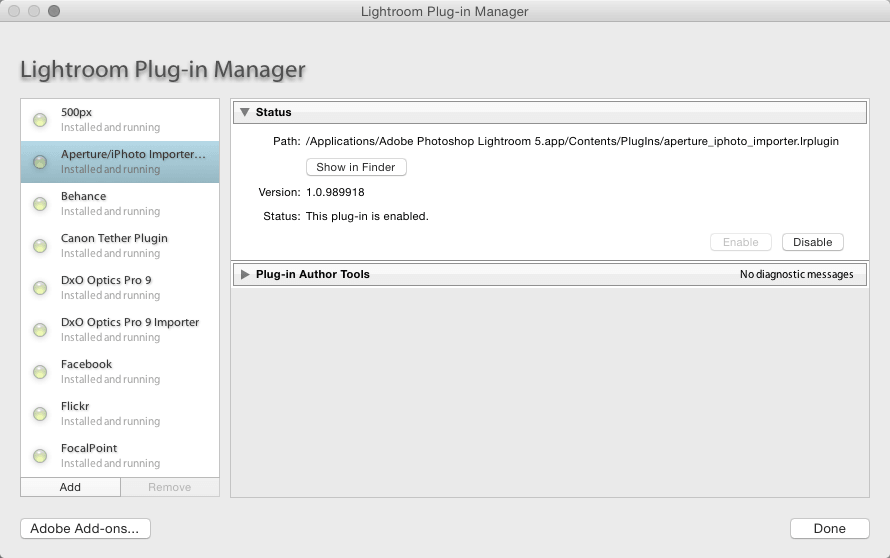Click the DxO Optics Pro 9 status light
This screenshot has height=558, width=890.
40,288
